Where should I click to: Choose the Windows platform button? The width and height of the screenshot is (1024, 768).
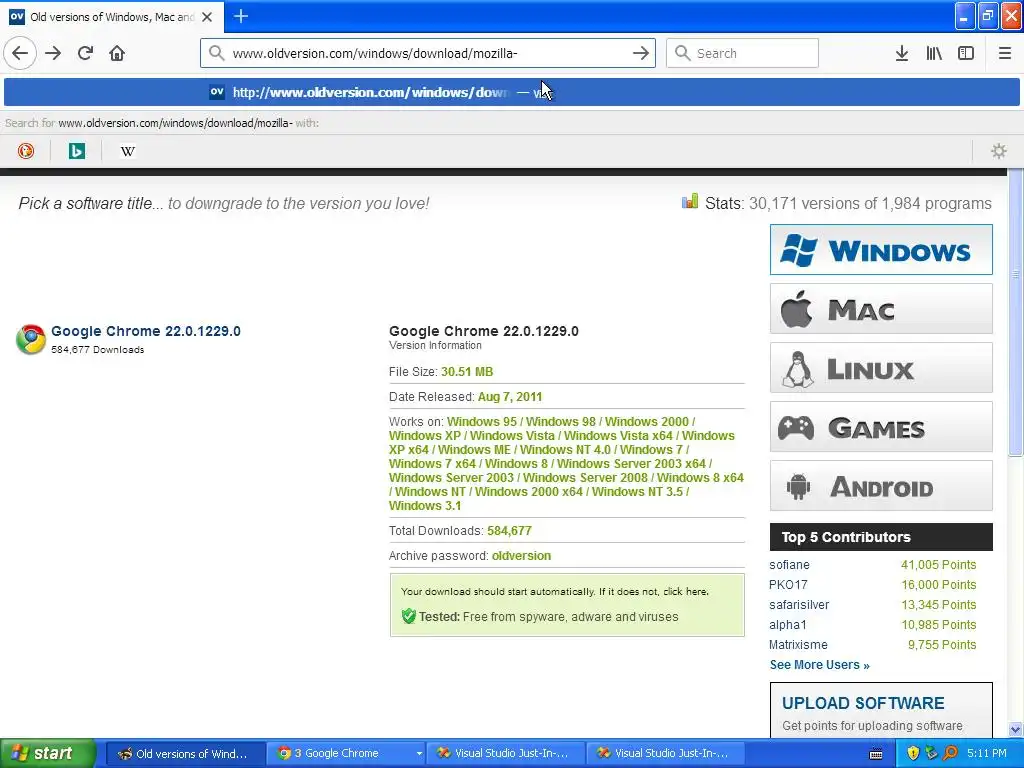coord(881,249)
